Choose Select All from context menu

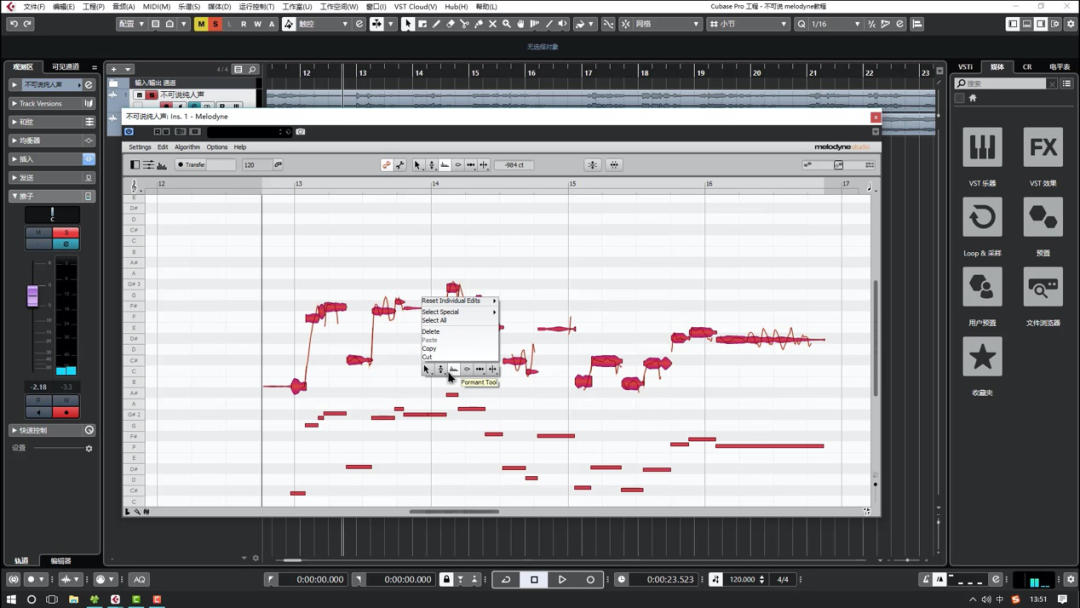[434, 321]
